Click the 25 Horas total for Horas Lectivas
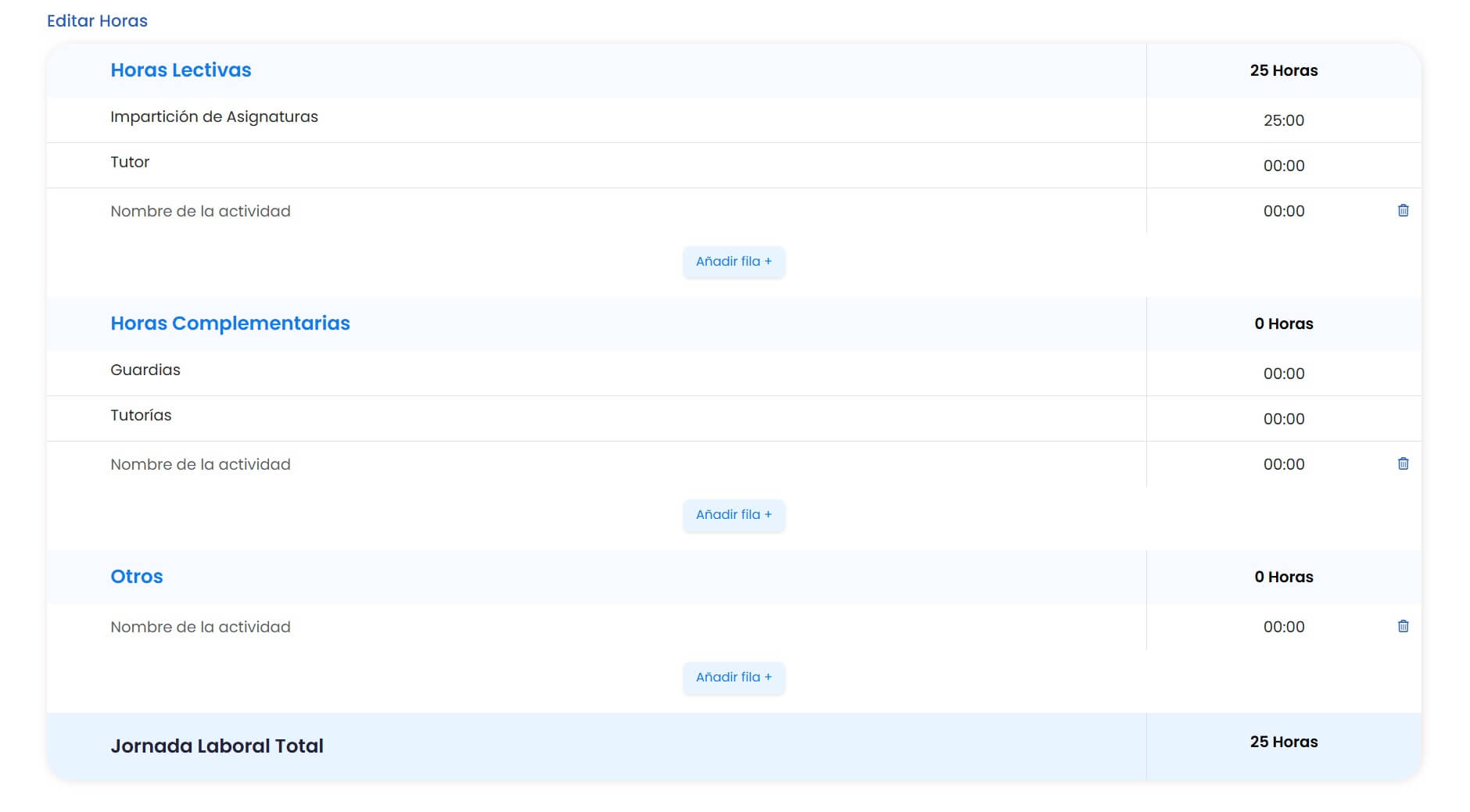Viewport: 1470px width, 812px height. (x=1284, y=70)
